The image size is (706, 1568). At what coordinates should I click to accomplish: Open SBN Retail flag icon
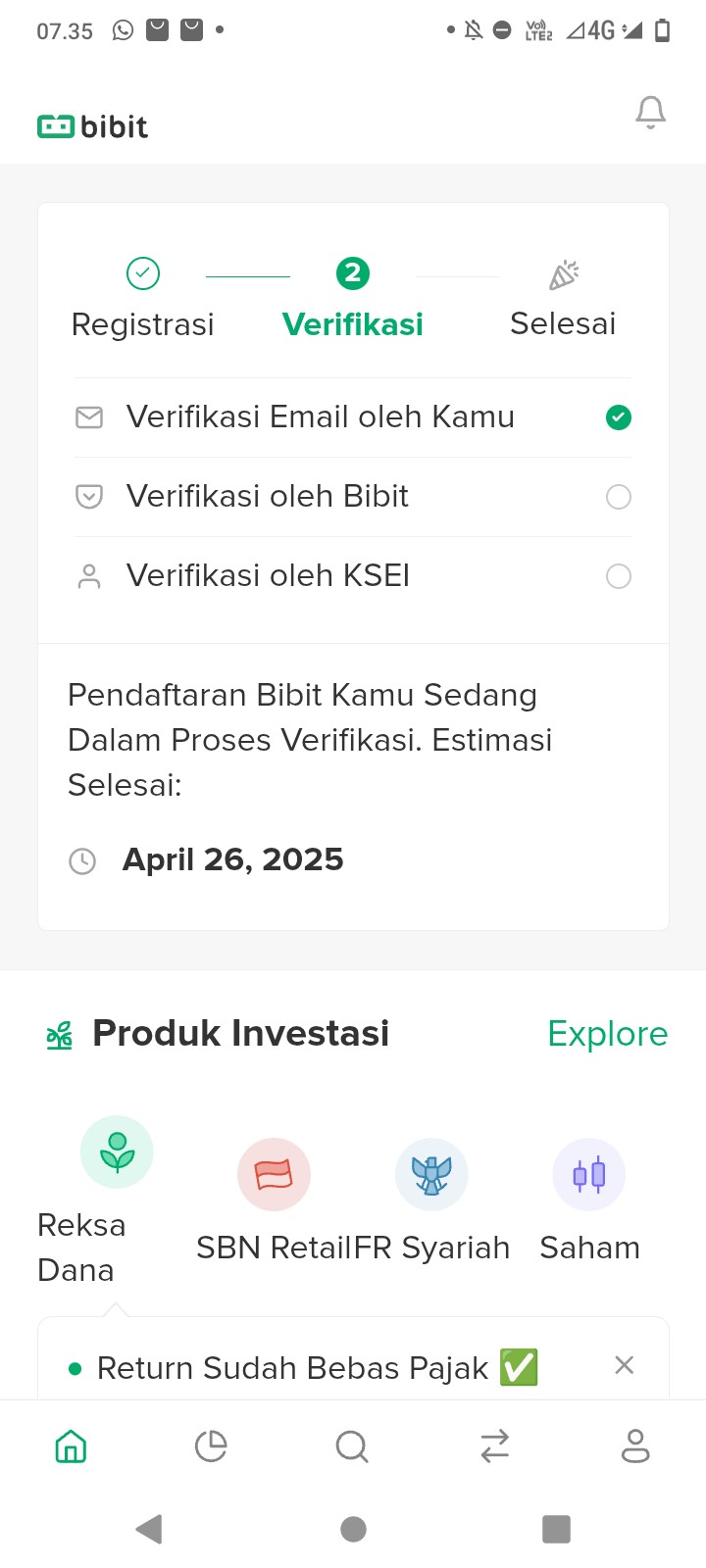tap(274, 1174)
